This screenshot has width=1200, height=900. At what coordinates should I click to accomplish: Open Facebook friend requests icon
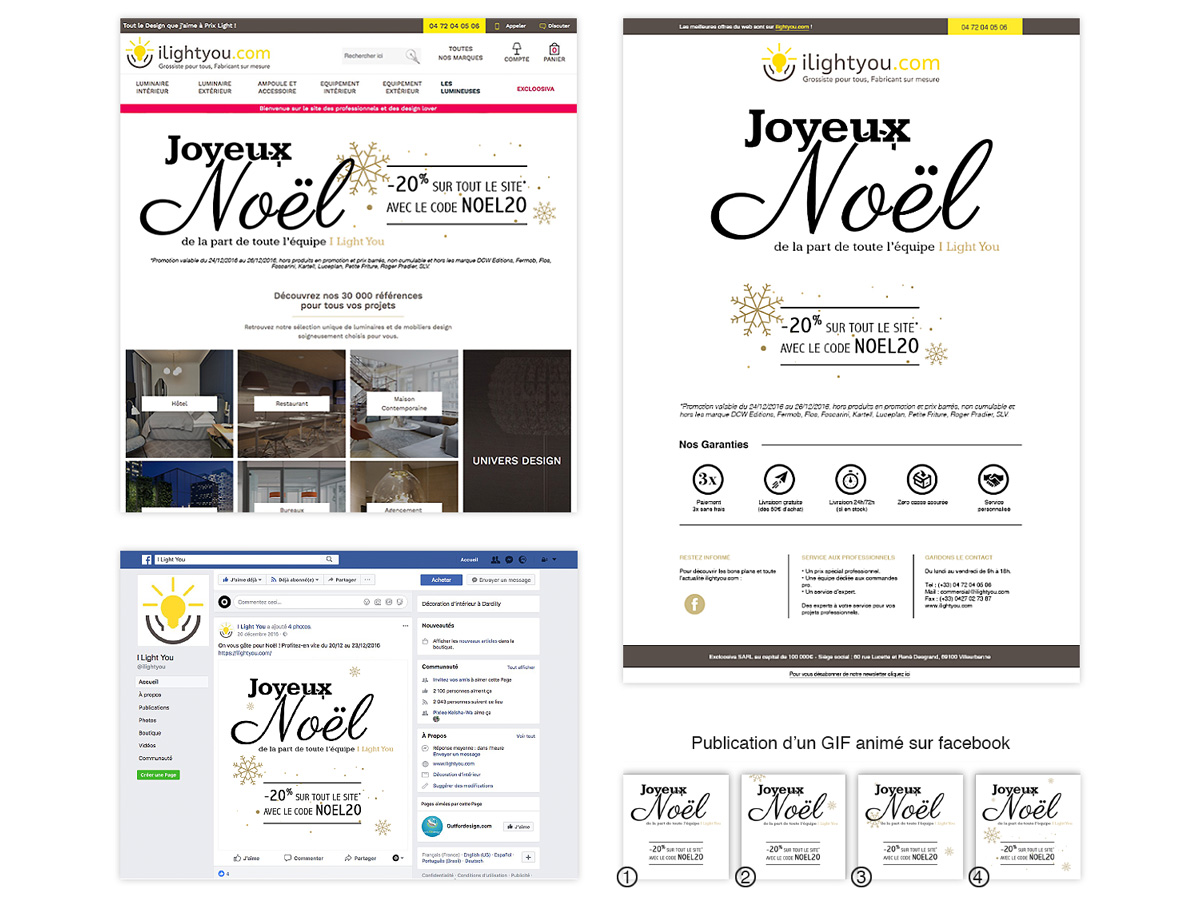495,560
